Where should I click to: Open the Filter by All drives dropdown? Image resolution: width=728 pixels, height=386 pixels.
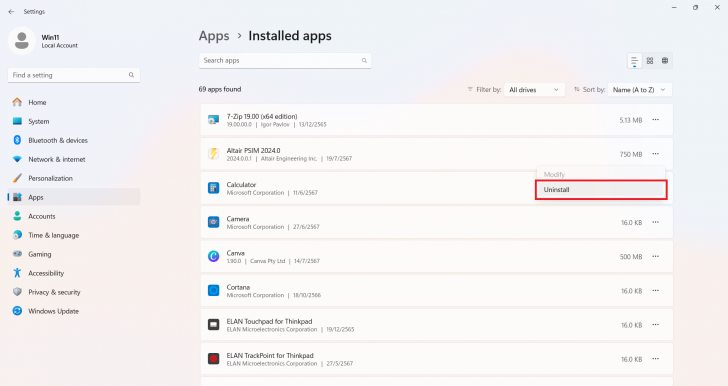[534, 90]
